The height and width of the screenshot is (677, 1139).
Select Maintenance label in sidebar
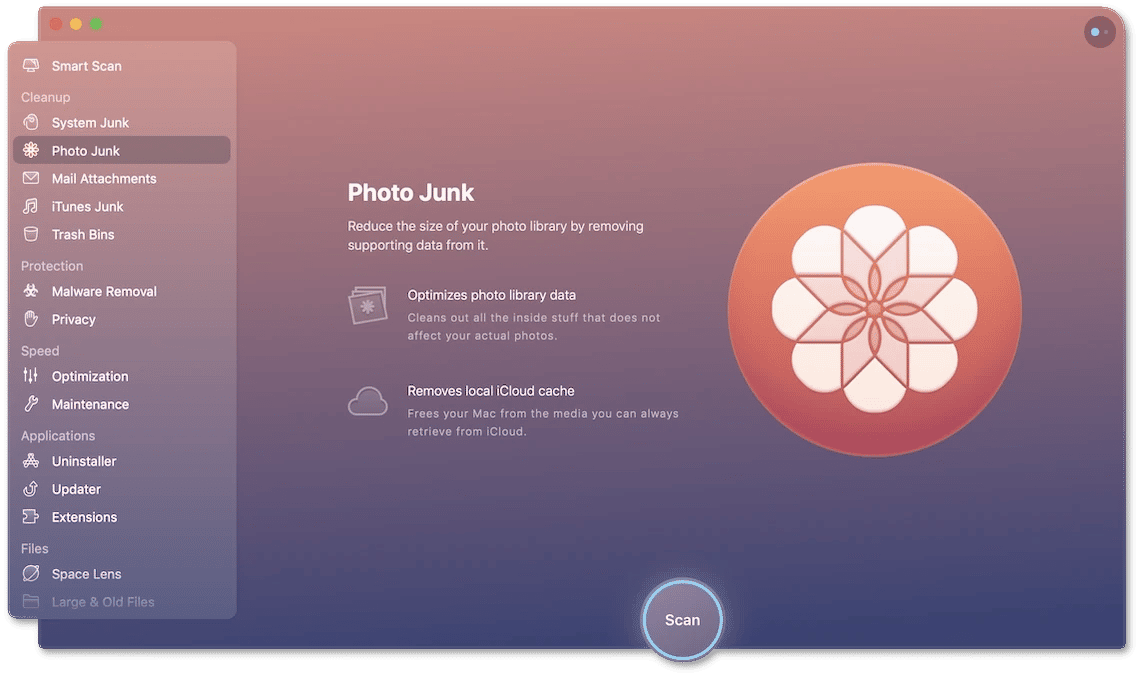pyautogui.click(x=90, y=404)
